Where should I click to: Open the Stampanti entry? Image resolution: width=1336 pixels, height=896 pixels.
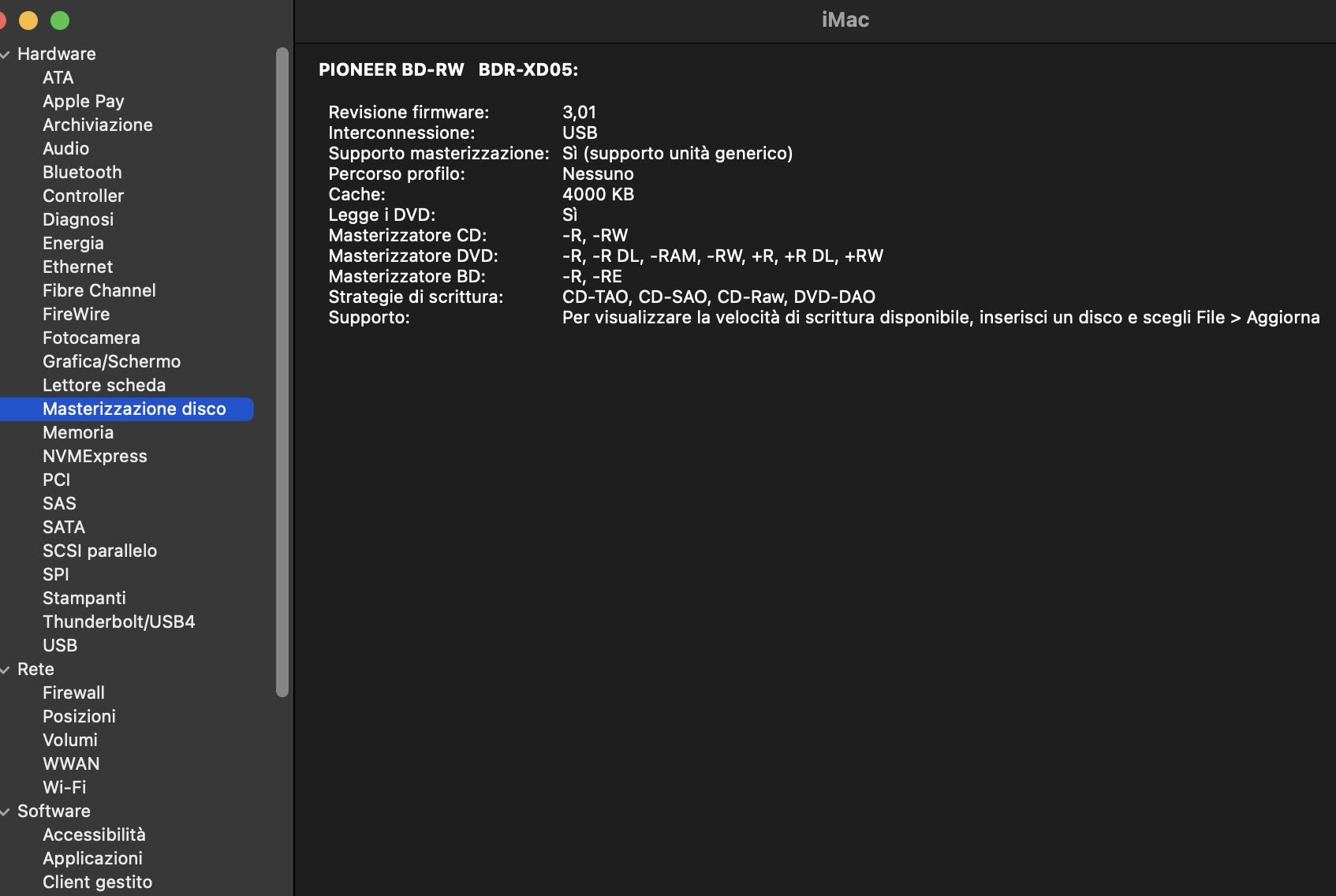84,598
